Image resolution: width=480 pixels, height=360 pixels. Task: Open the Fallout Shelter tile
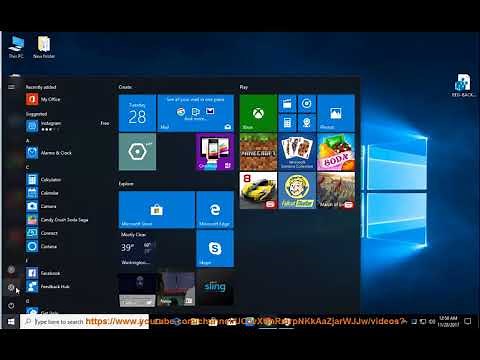click(297, 190)
